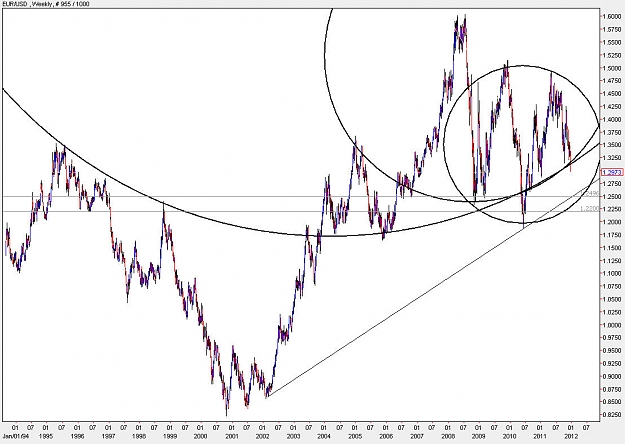Select the current price label 1.2973
Viewport: 625px width, 444px height.
click(611, 172)
